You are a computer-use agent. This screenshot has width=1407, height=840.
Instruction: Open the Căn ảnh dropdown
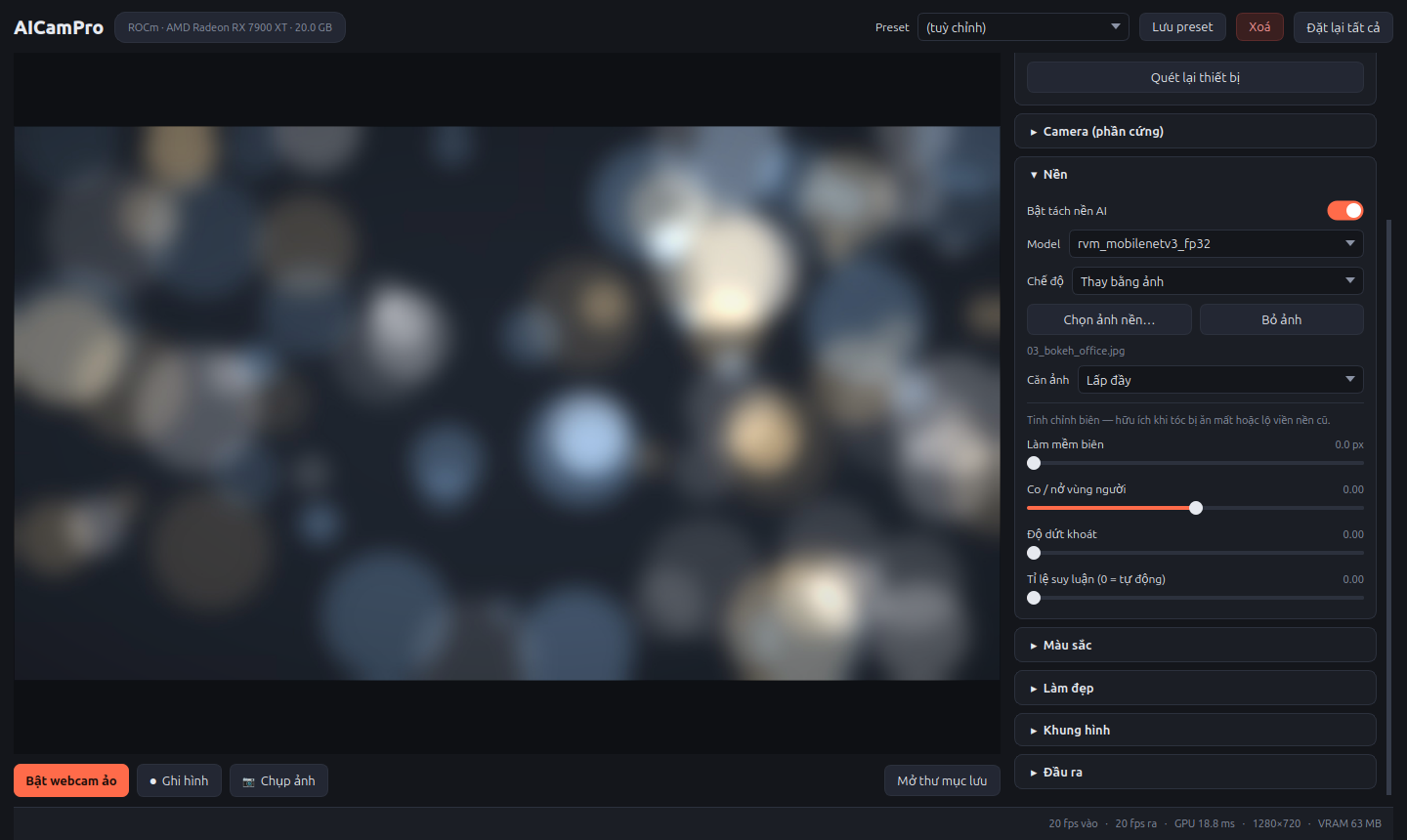(x=1220, y=380)
